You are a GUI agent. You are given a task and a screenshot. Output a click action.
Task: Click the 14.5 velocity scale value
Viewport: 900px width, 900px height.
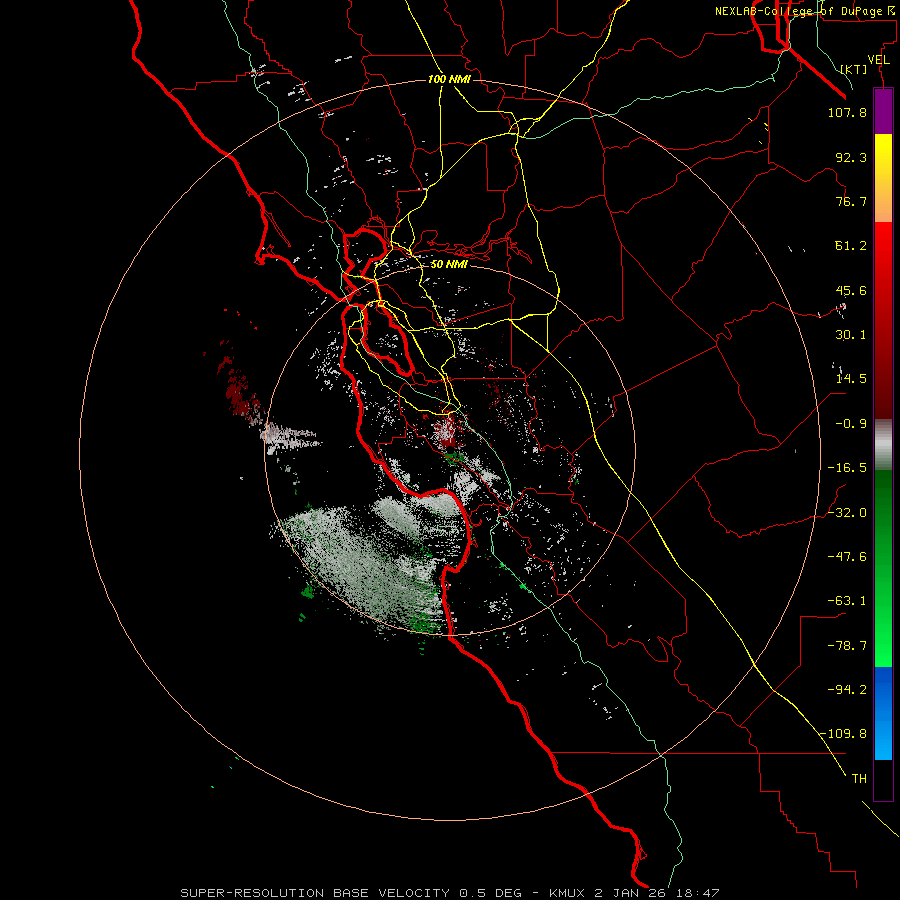851,379
